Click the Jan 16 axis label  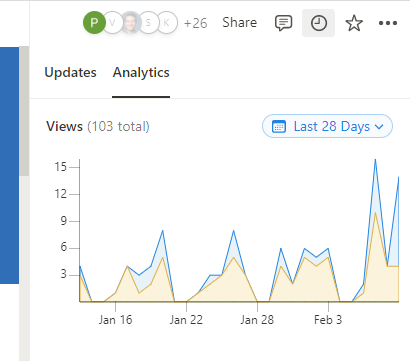pos(115,320)
